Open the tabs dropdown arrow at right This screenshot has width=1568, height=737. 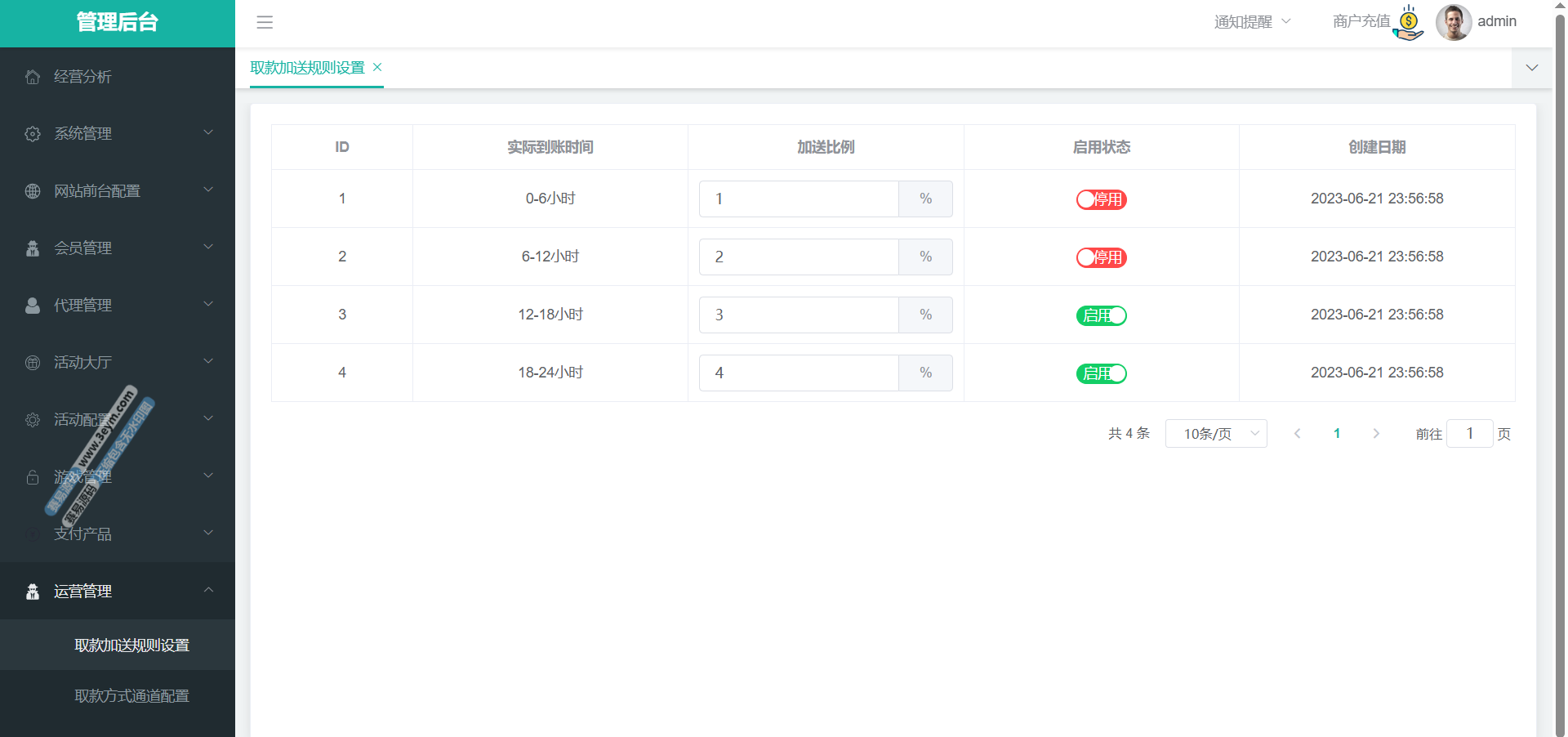pos(1532,68)
